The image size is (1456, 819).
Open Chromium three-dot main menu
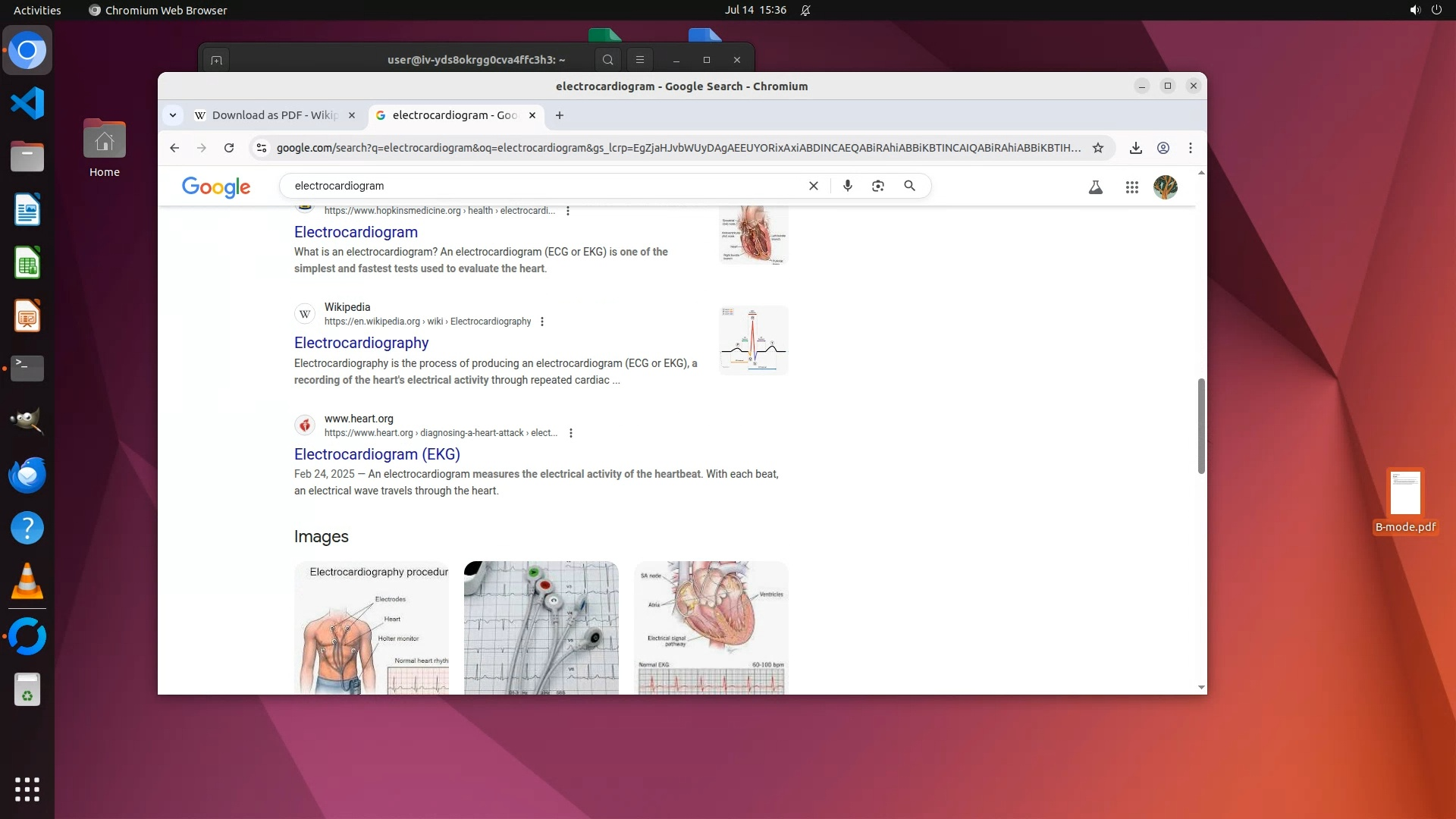(x=1190, y=148)
